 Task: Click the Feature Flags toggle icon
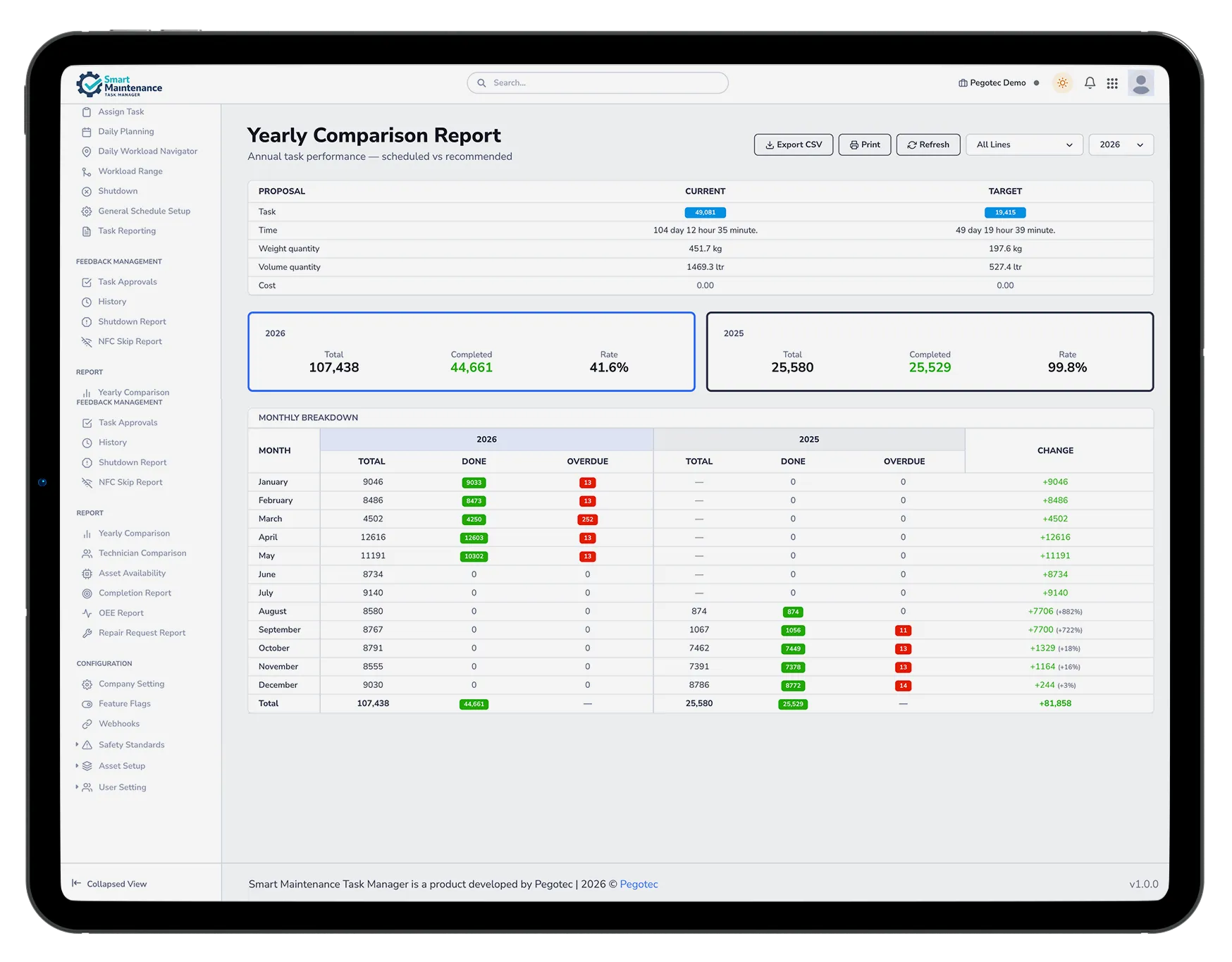[87, 704]
